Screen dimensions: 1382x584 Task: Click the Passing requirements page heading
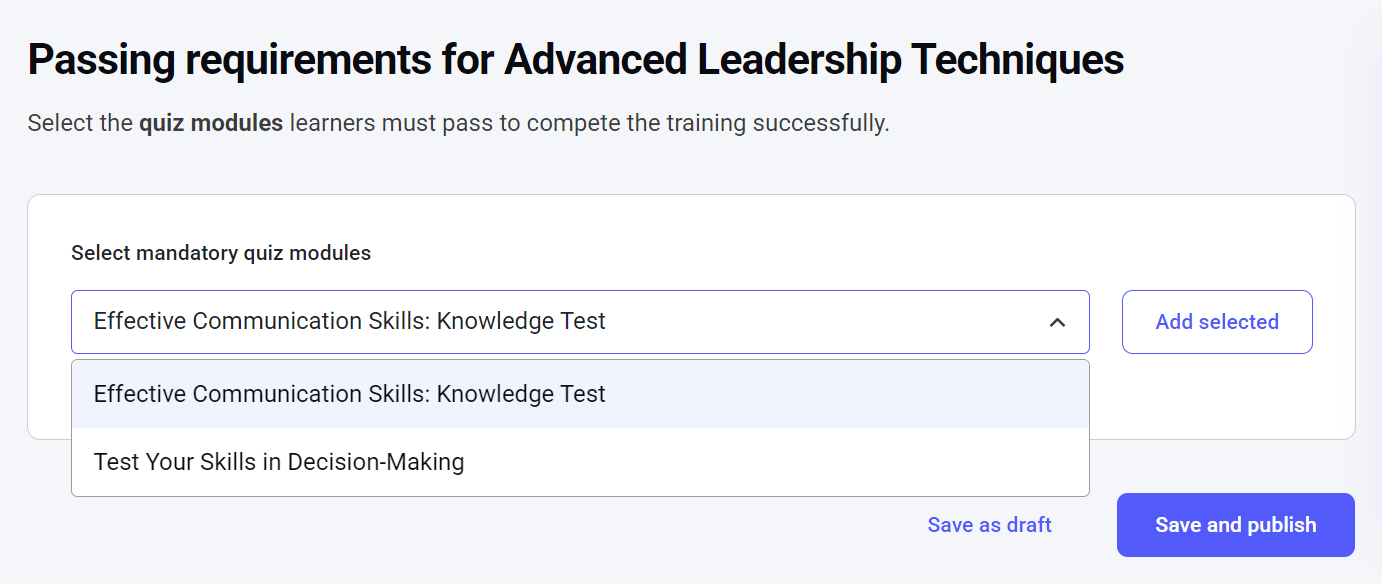(575, 60)
